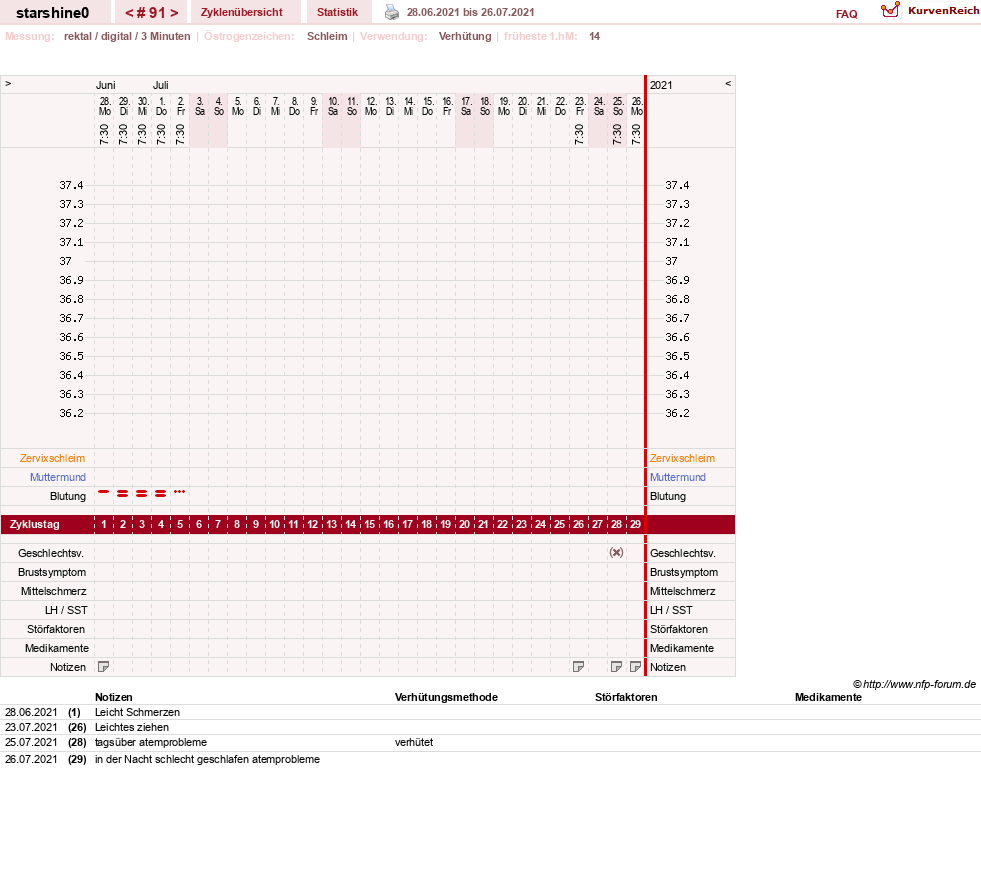Click the printer icon beside the date range

(392, 12)
